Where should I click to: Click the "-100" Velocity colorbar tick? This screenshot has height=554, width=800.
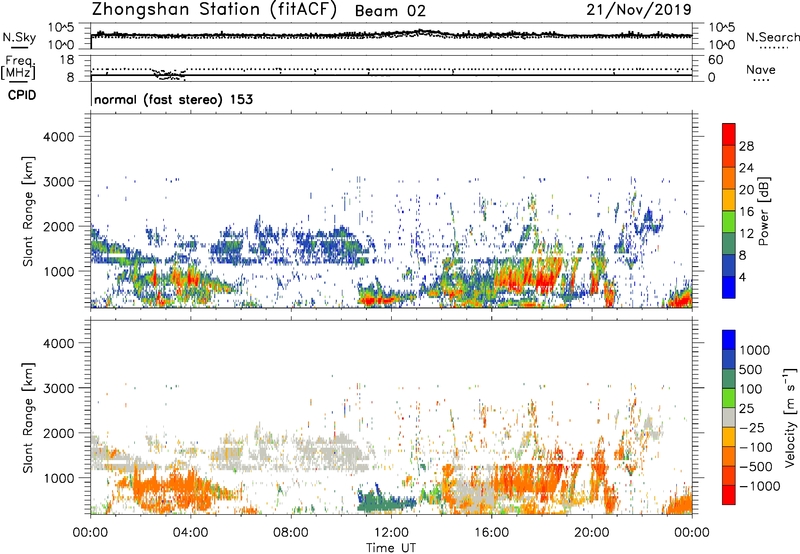pos(756,447)
